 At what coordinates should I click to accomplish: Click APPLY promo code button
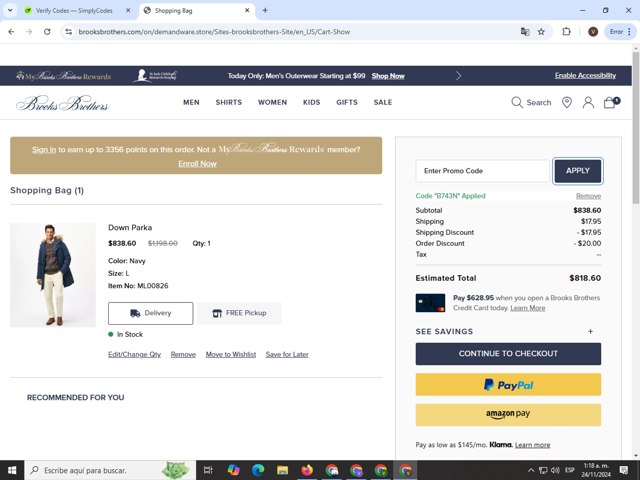[578, 171]
